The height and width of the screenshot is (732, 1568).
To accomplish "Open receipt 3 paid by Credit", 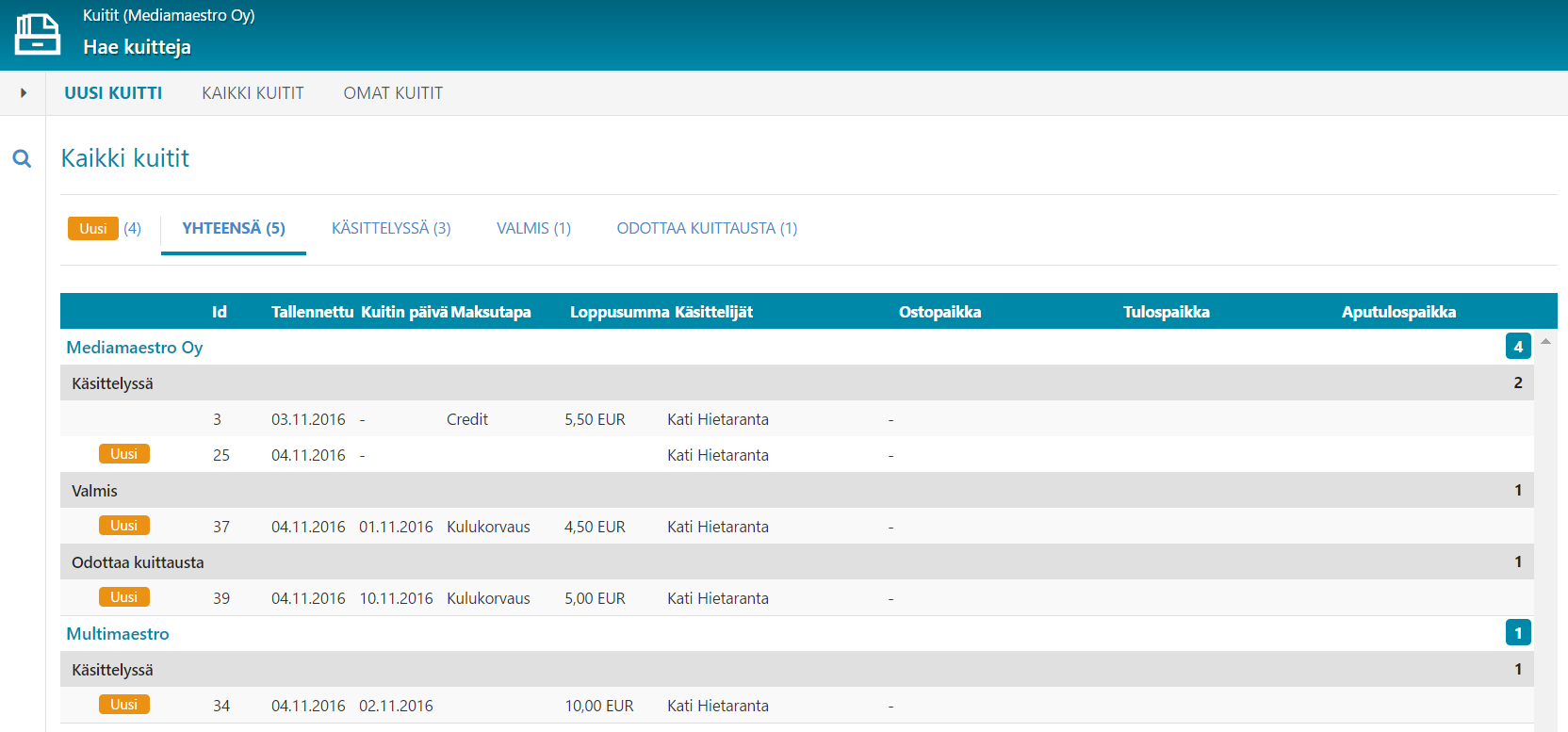I will (x=467, y=419).
